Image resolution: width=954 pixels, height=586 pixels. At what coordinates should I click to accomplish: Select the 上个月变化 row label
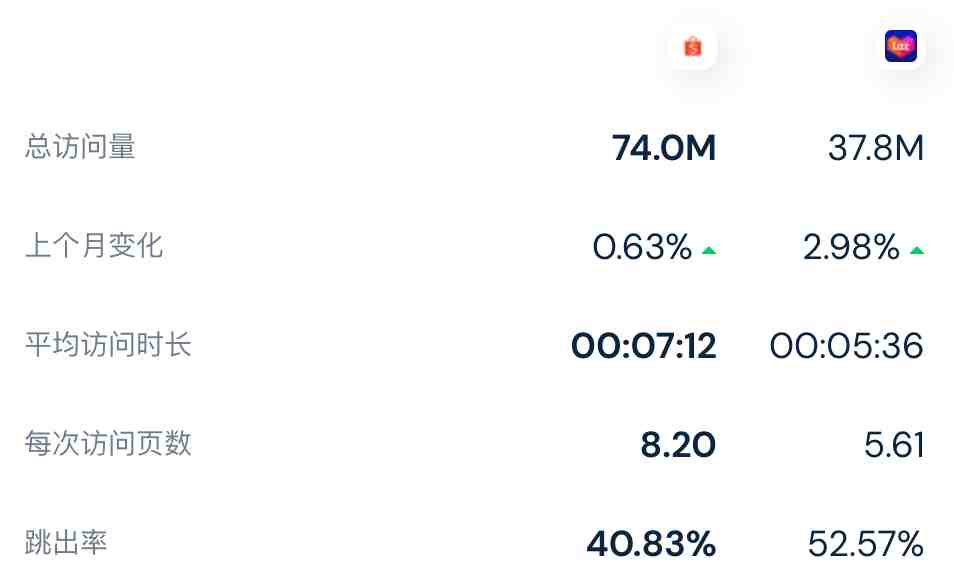(94, 246)
